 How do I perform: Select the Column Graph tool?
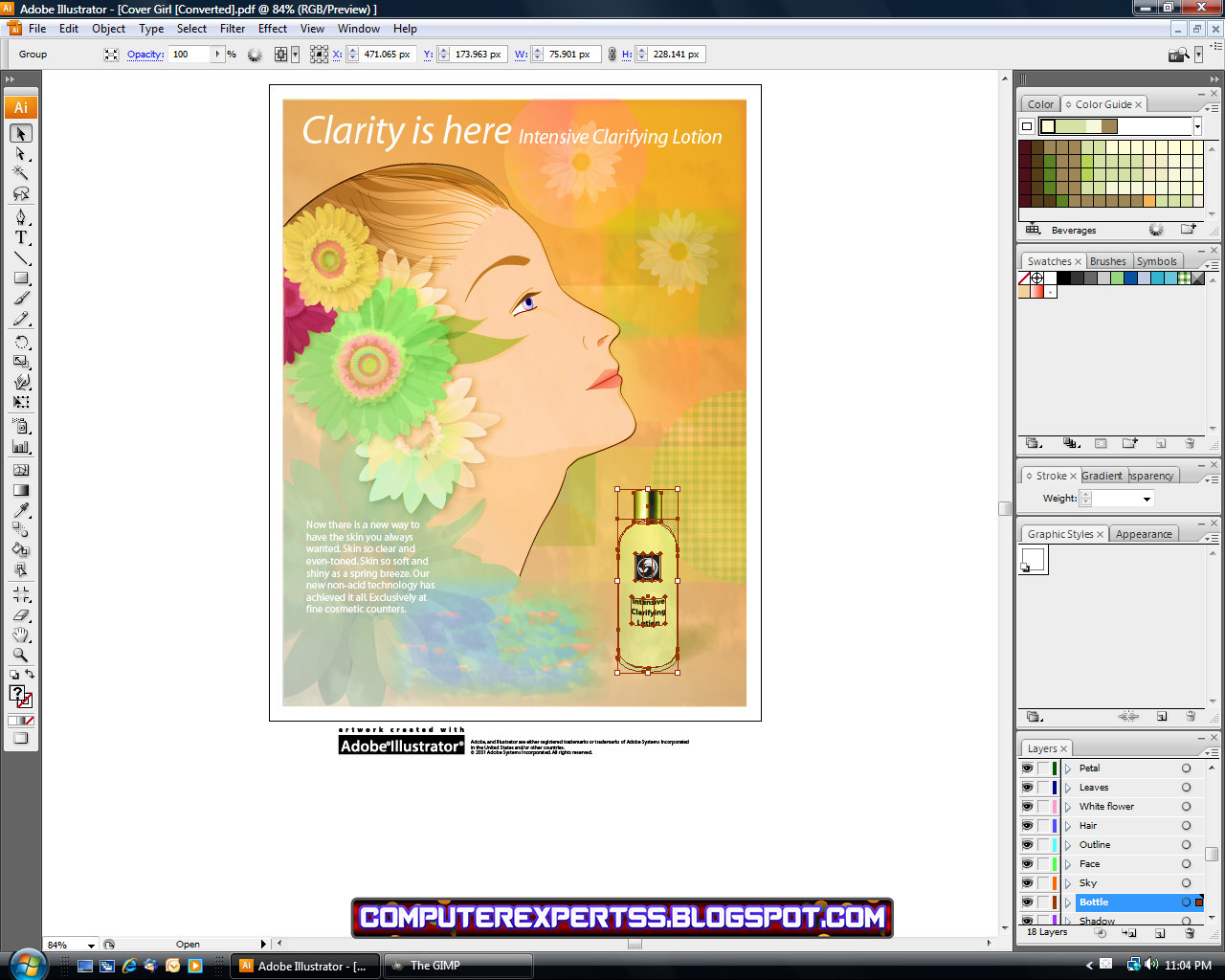[21, 446]
